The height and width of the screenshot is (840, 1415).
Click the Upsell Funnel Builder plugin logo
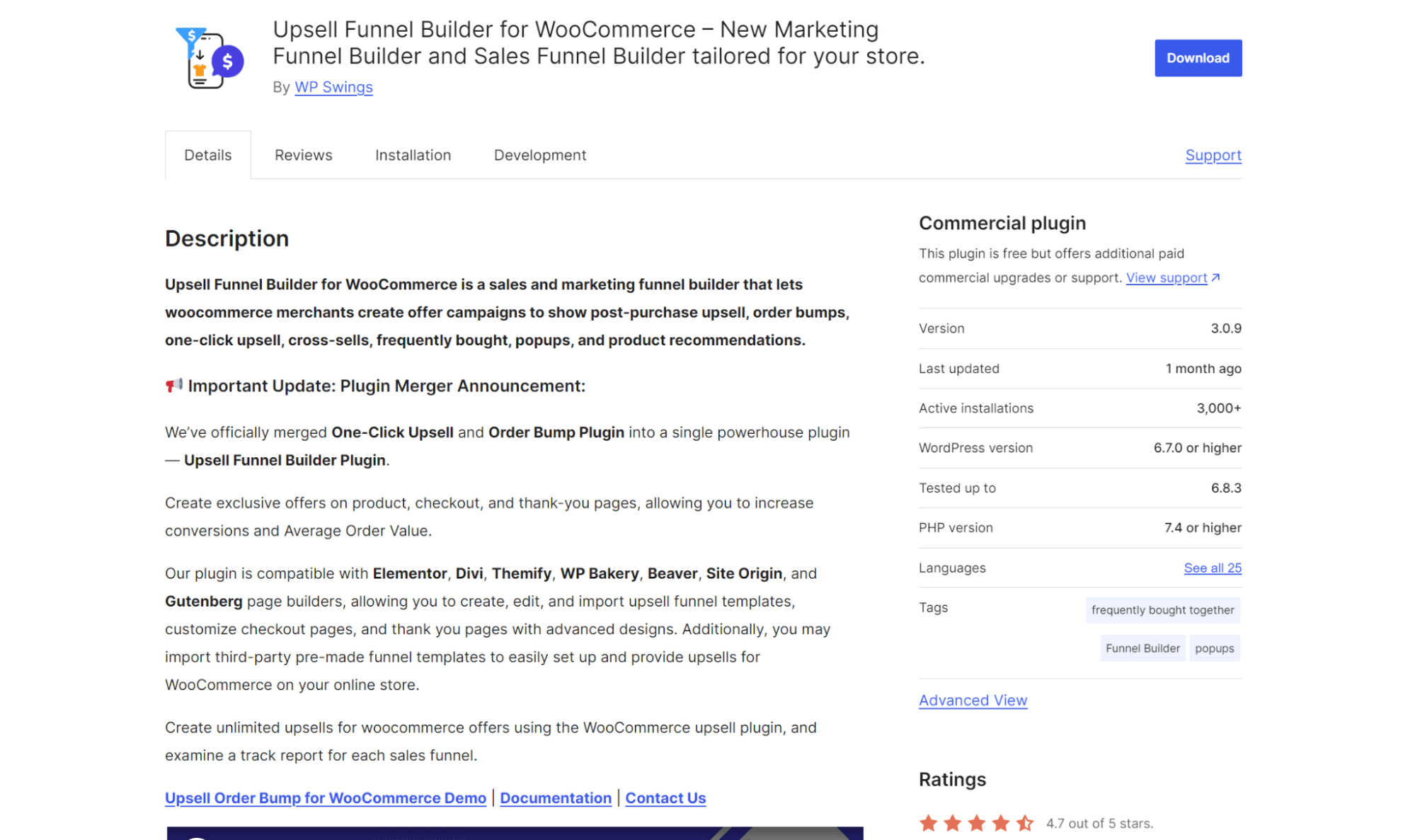tap(208, 58)
